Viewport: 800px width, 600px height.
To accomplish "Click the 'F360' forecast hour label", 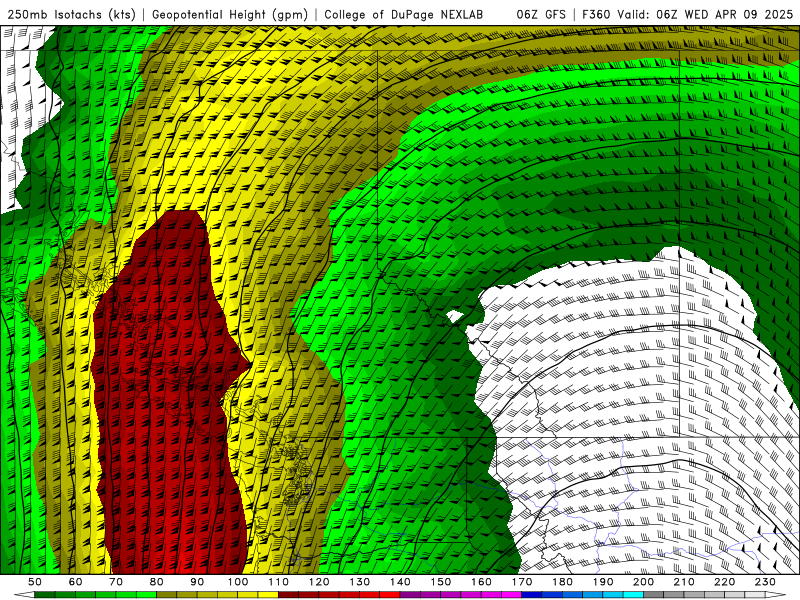I will [x=597, y=15].
